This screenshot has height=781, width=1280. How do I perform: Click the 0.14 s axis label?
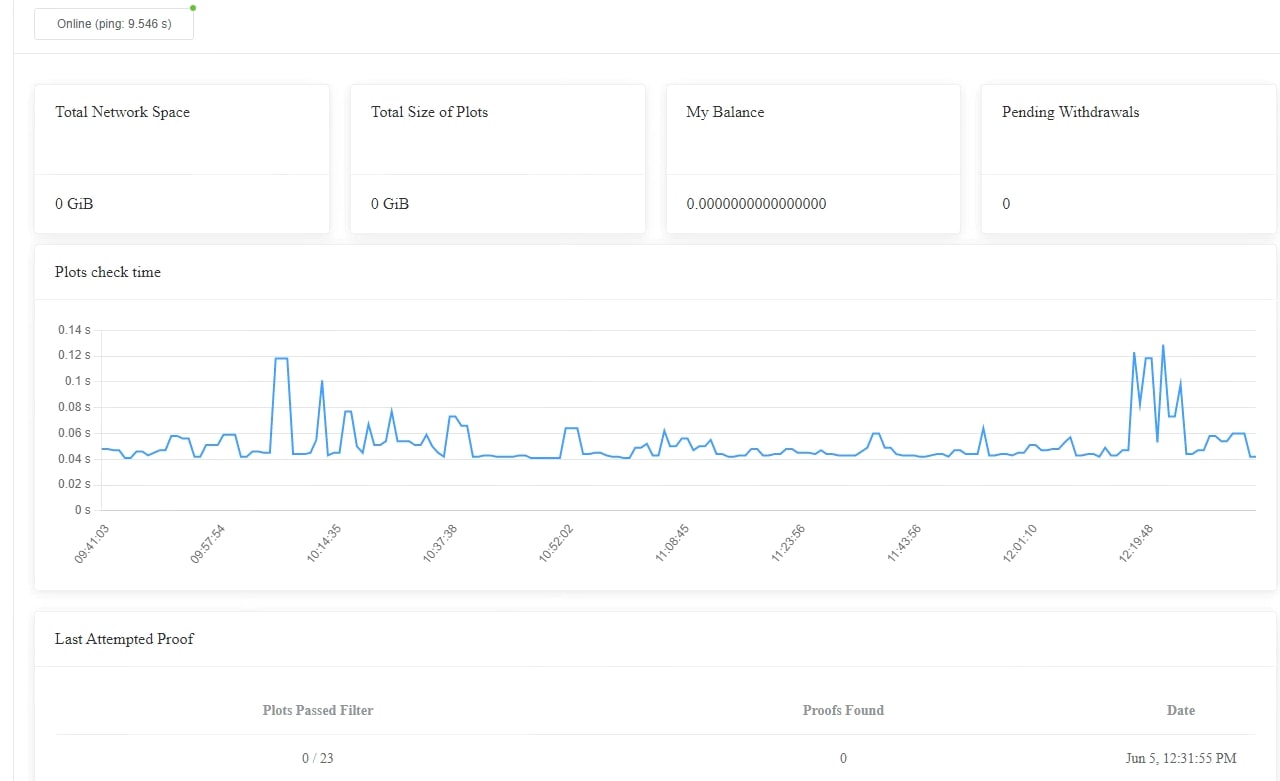pos(74,330)
